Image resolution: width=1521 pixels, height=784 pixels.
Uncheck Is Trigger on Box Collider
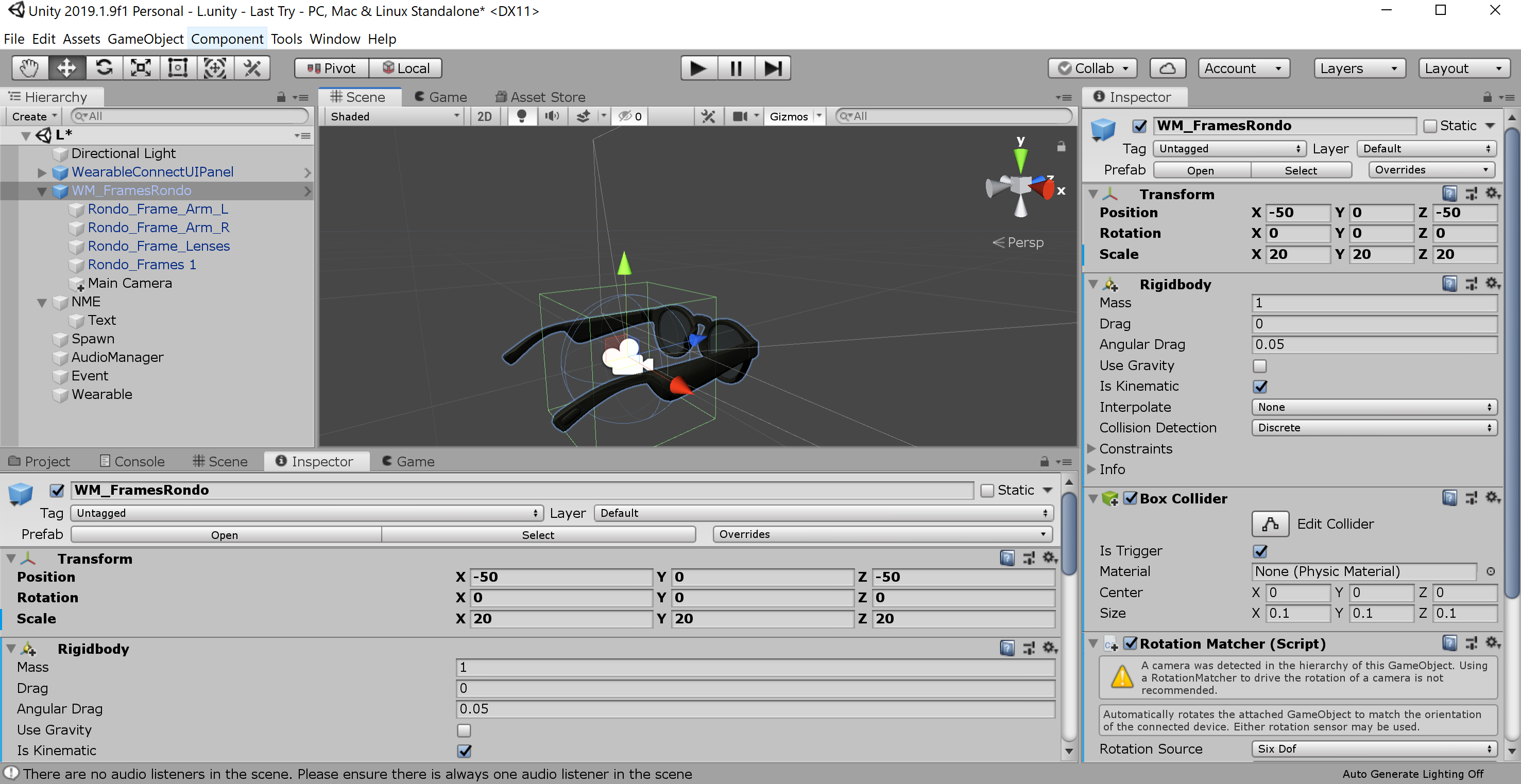[x=1259, y=551]
